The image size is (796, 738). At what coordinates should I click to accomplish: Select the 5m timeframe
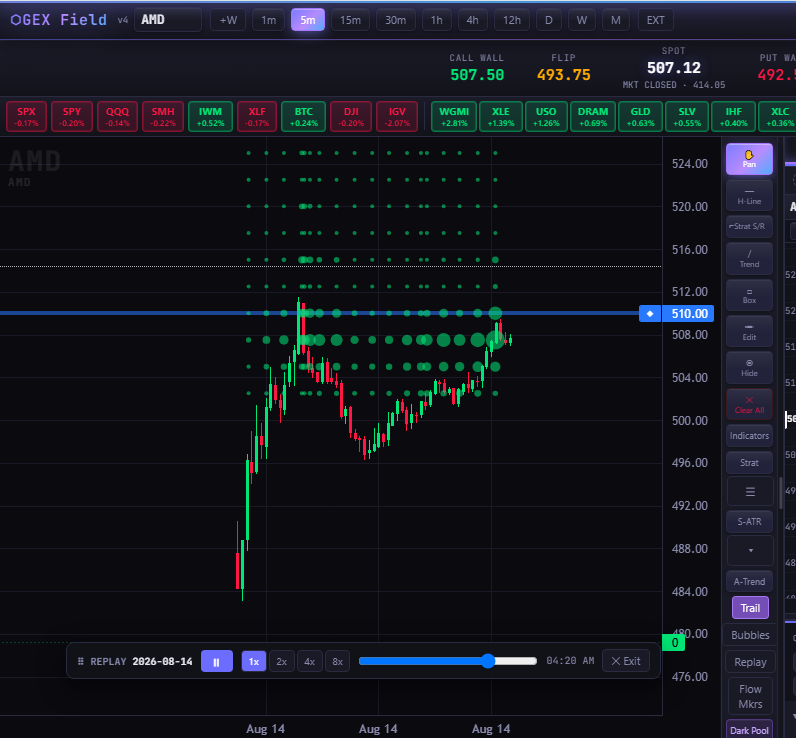[308, 20]
